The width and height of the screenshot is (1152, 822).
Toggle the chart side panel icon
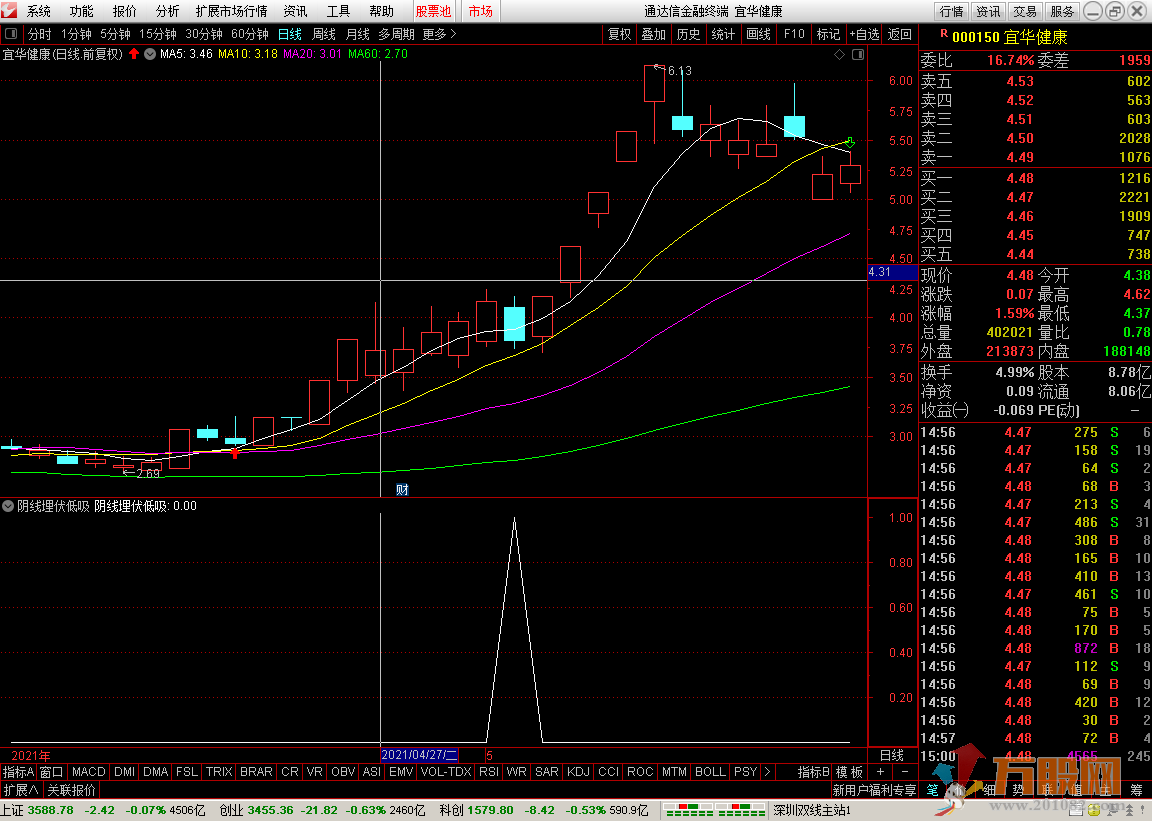click(x=857, y=54)
